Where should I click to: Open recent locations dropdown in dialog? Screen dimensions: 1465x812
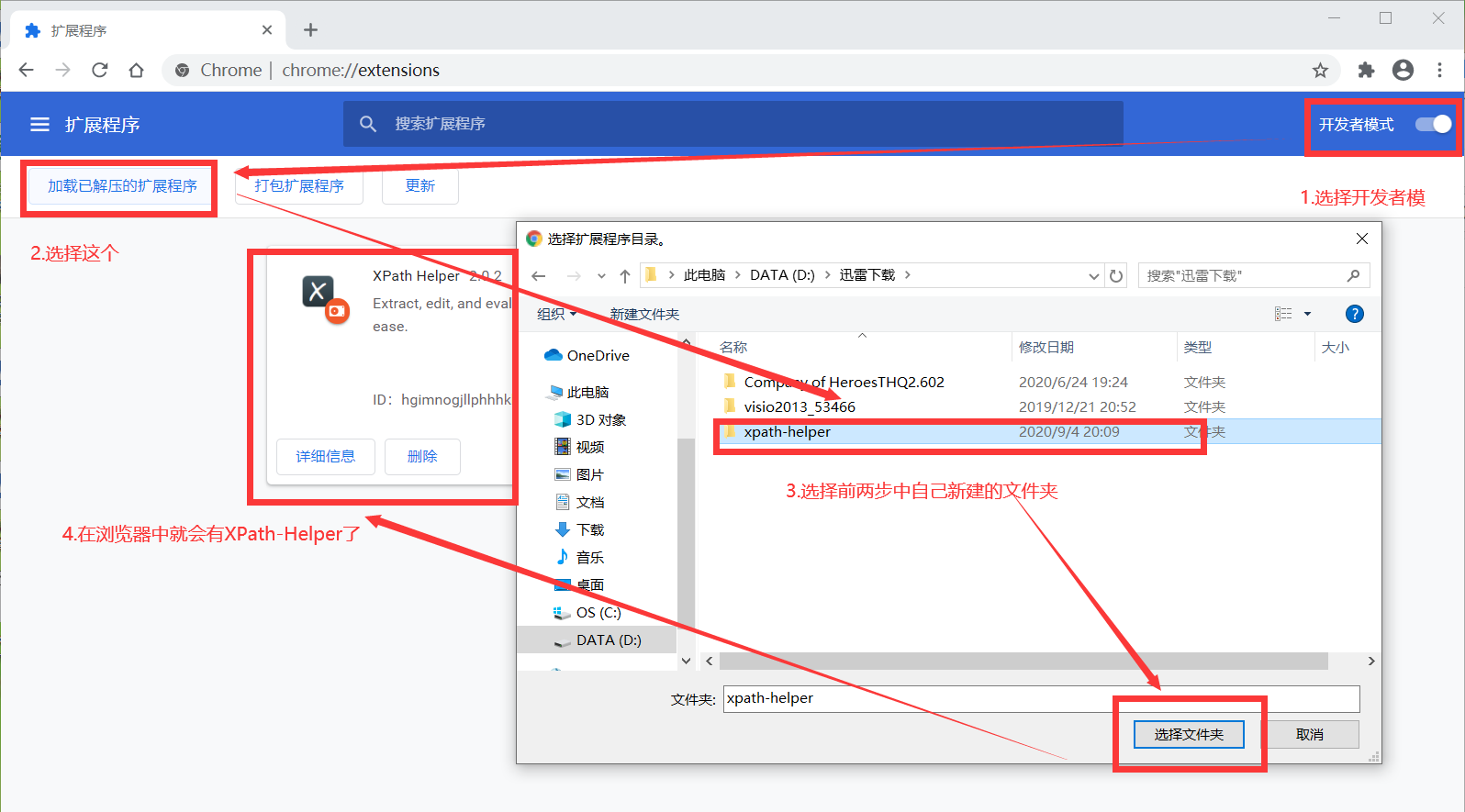601,276
